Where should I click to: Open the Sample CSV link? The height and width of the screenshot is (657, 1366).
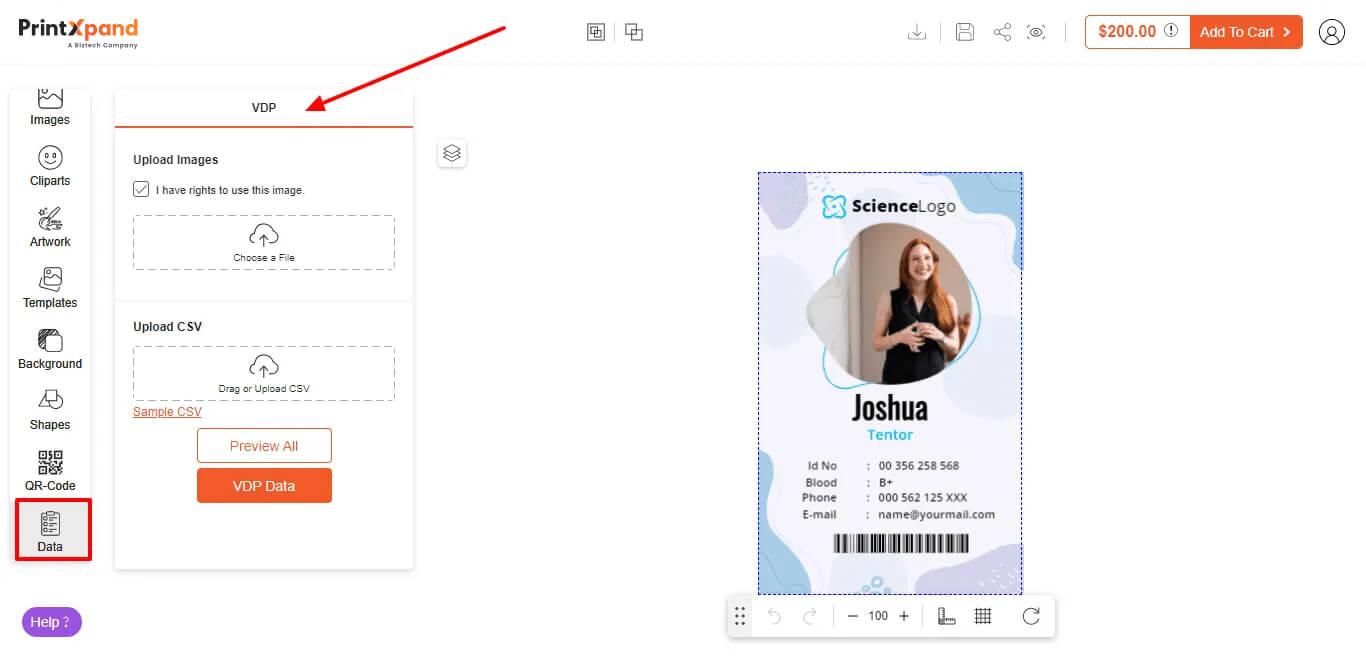(167, 412)
